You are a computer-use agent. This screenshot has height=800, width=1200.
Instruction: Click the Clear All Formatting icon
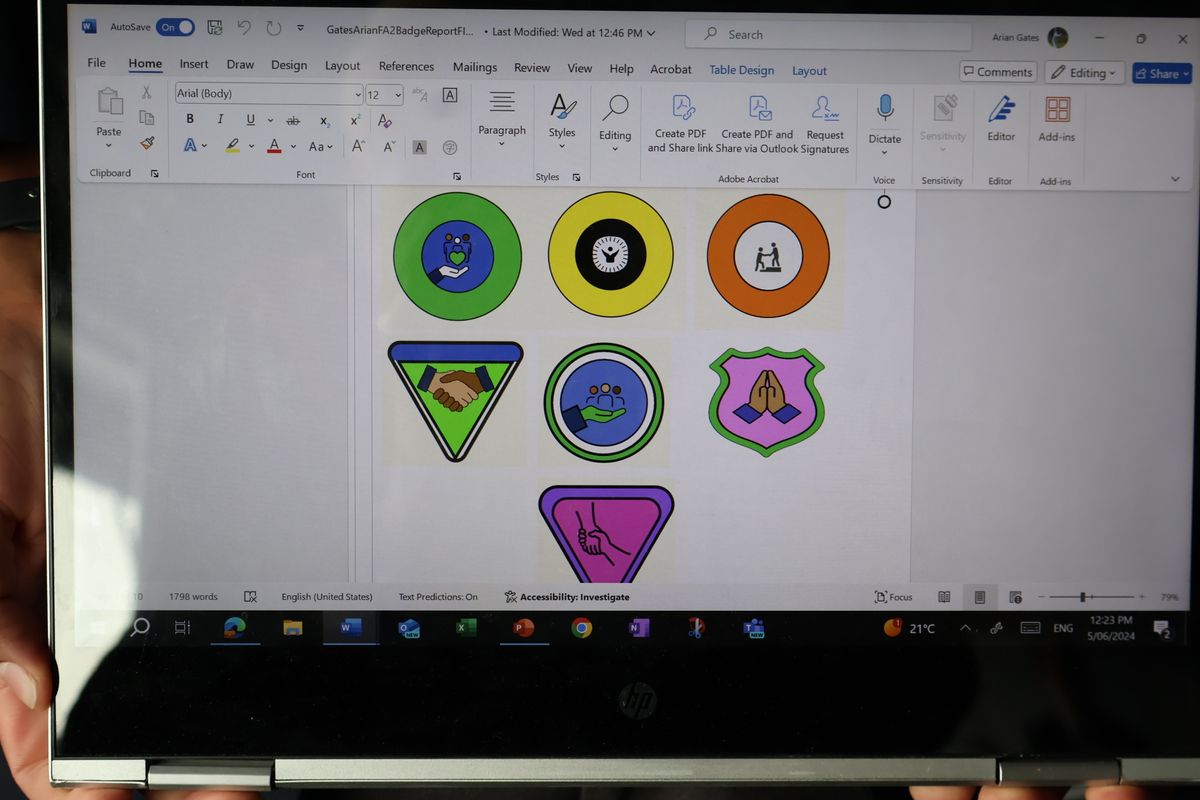click(x=385, y=121)
